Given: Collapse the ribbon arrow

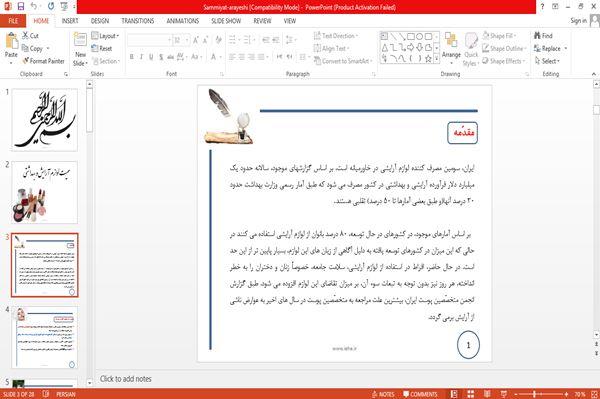Looking at the screenshot, I should pyautogui.click(x=594, y=74).
